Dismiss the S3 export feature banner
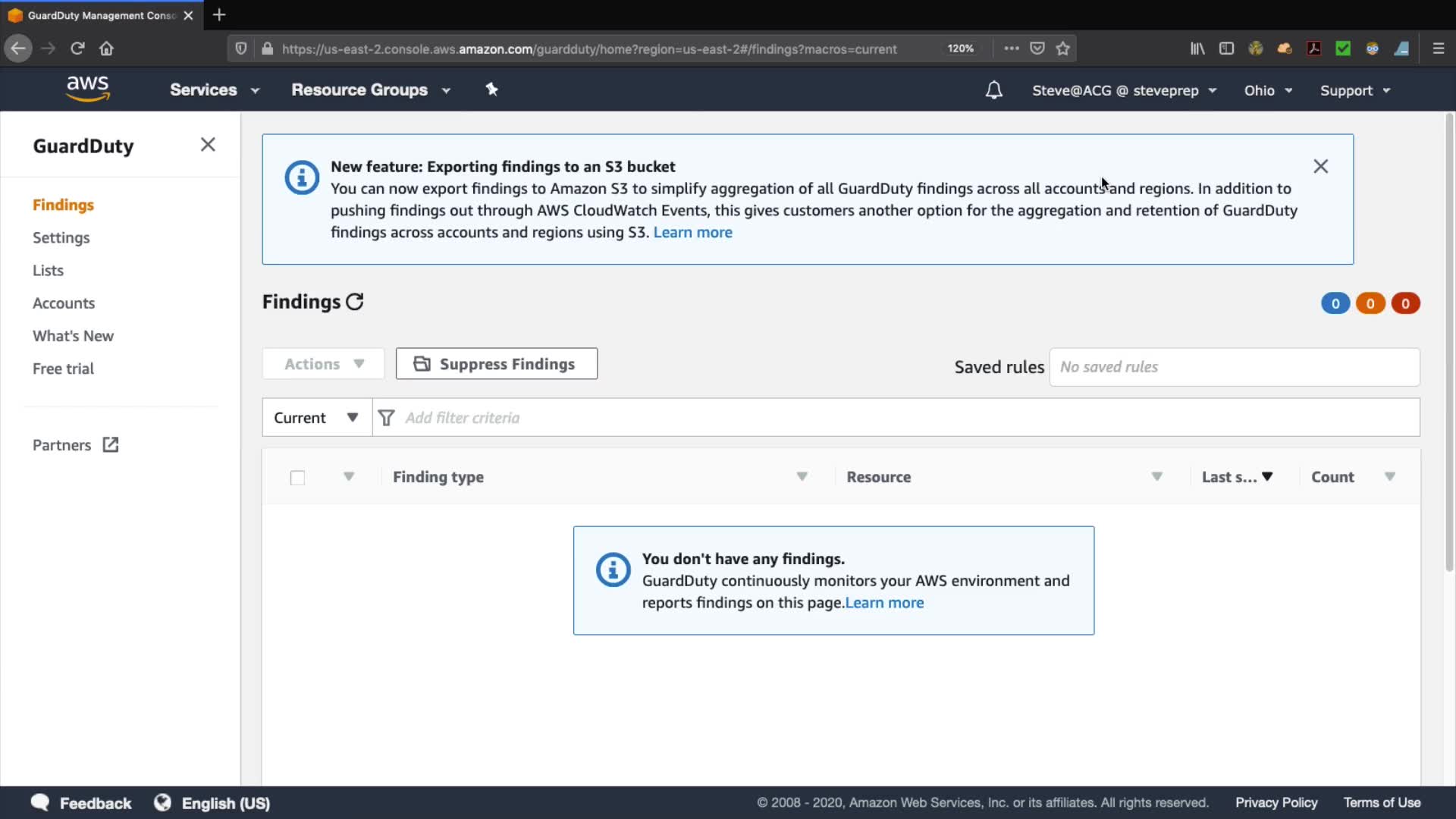The width and height of the screenshot is (1456, 819). [x=1320, y=166]
